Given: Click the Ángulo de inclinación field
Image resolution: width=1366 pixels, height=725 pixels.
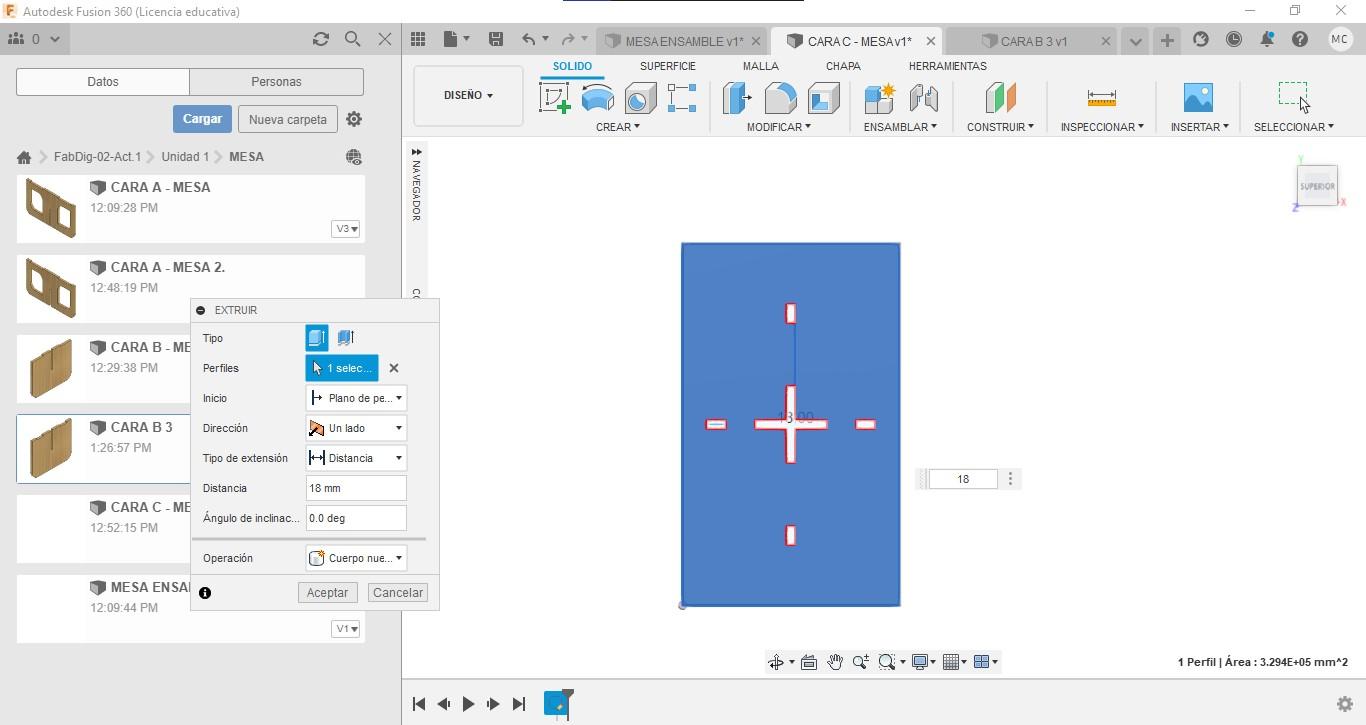Looking at the screenshot, I should click(356, 518).
